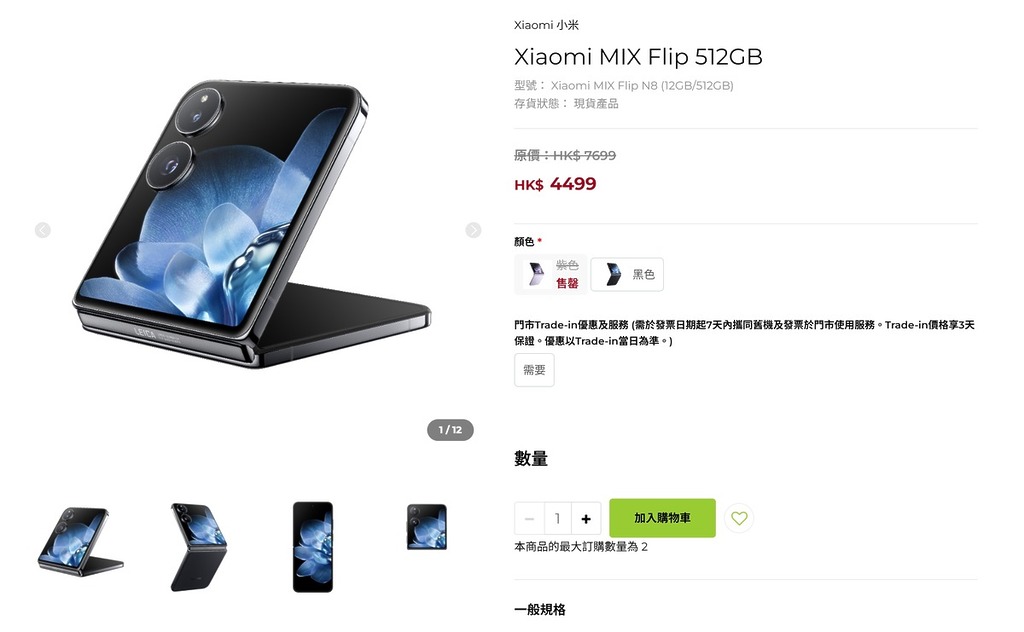
Task: Click the quantity input field
Action: (x=558, y=518)
